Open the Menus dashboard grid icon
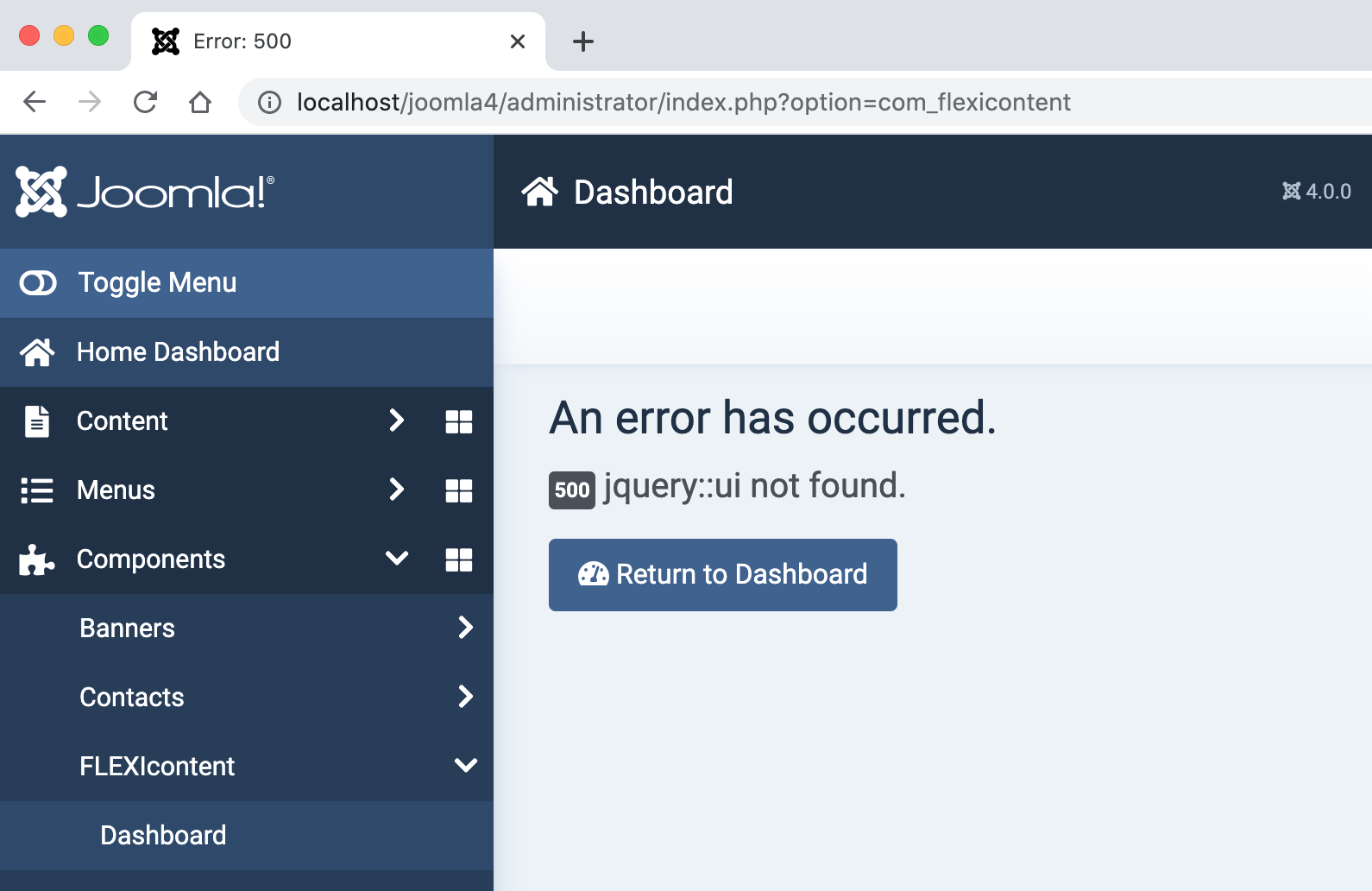 click(459, 490)
